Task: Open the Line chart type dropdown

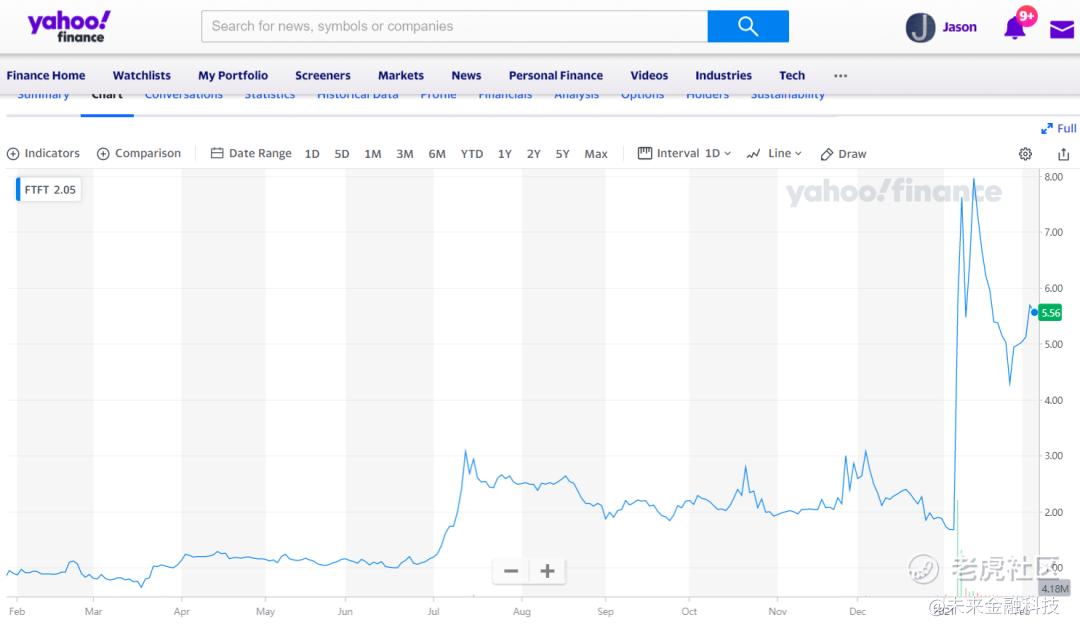Action: click(775, 153)
